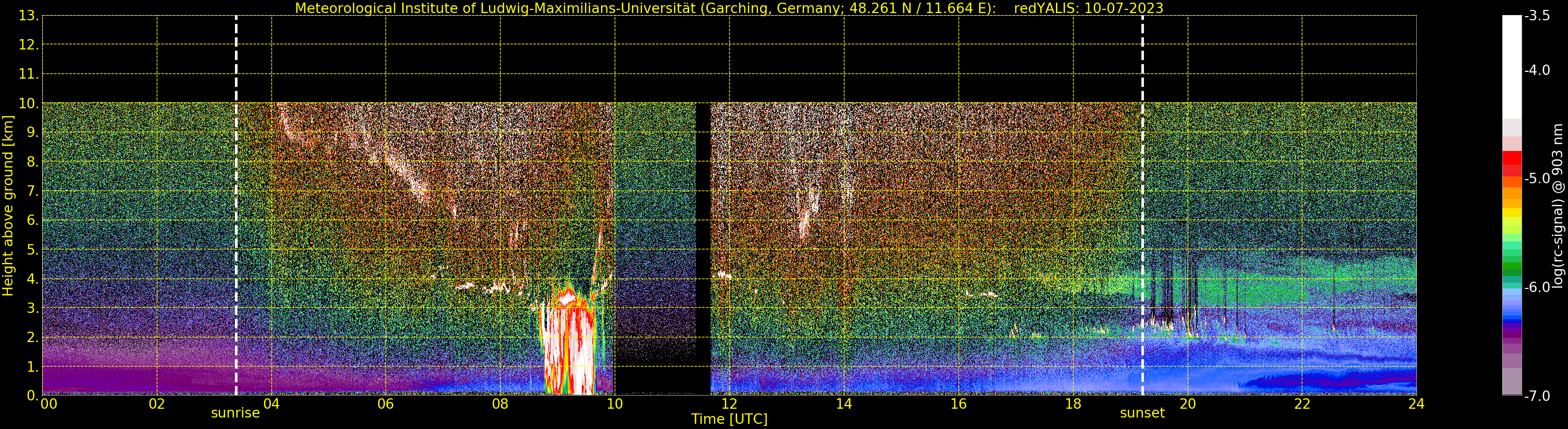Click the height axis tick '8.'
The image size is (1568, 429).
[x=33, y=162]
